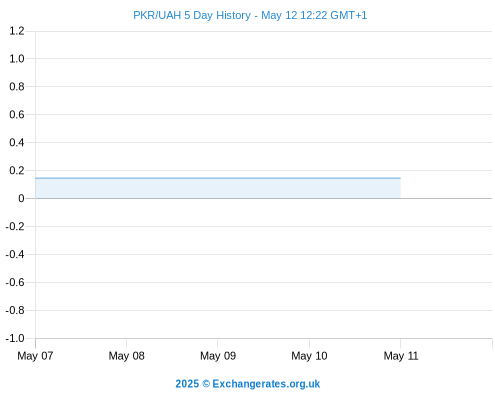495x400 pixels.
Task: Click the -0.4 y-axis label
Action: pos(15,255)
